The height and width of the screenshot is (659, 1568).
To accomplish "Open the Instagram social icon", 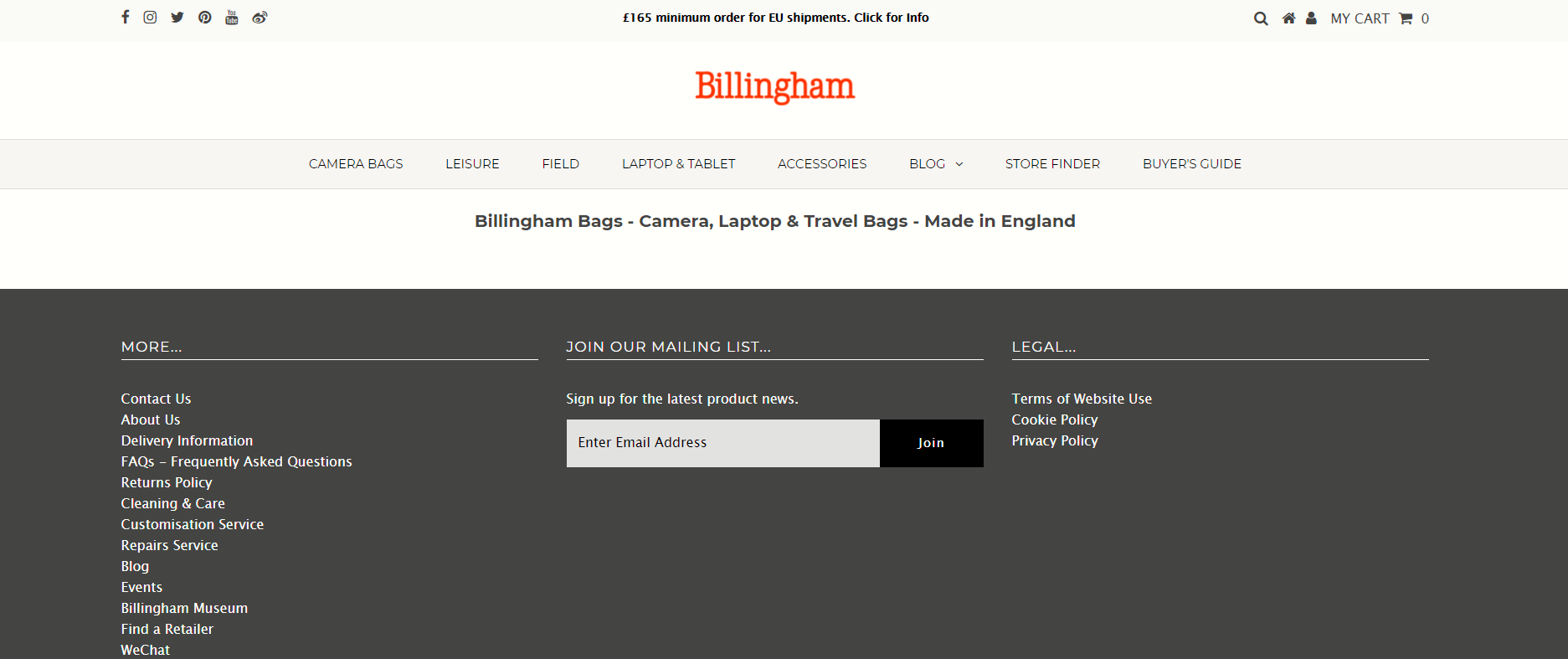I will pyautogui.click(x=150, y=17).
